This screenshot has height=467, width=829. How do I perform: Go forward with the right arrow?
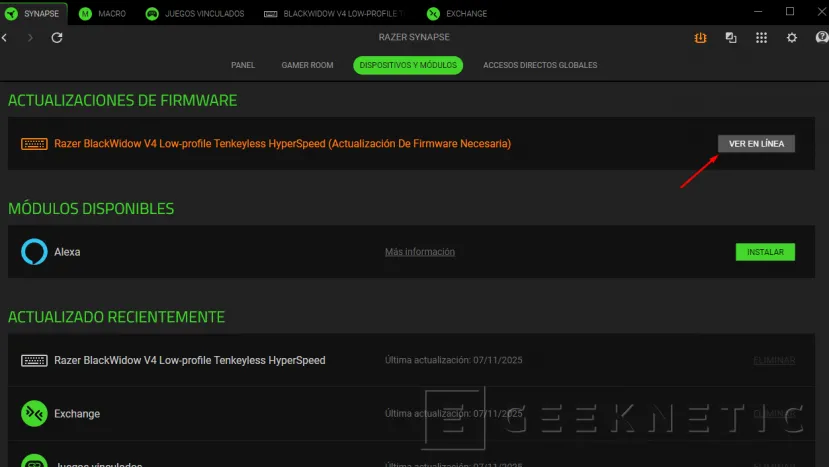[x=30, y=38]
